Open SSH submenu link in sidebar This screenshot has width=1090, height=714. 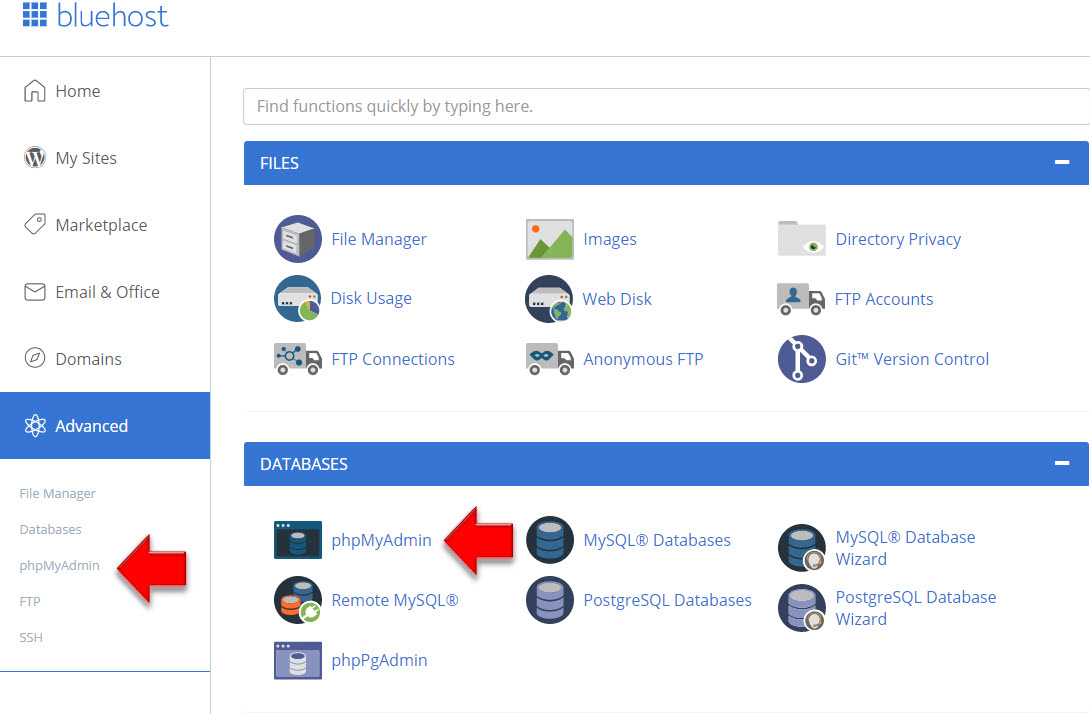click(31, 638)
